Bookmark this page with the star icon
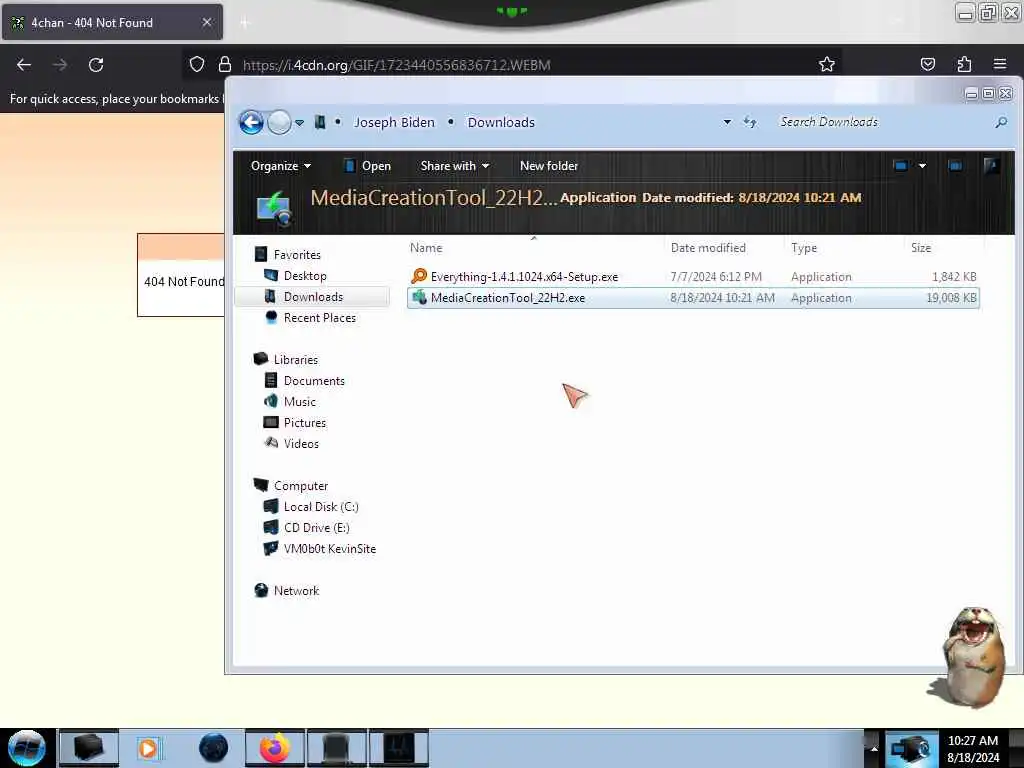1024x768 pixels. 827,64
